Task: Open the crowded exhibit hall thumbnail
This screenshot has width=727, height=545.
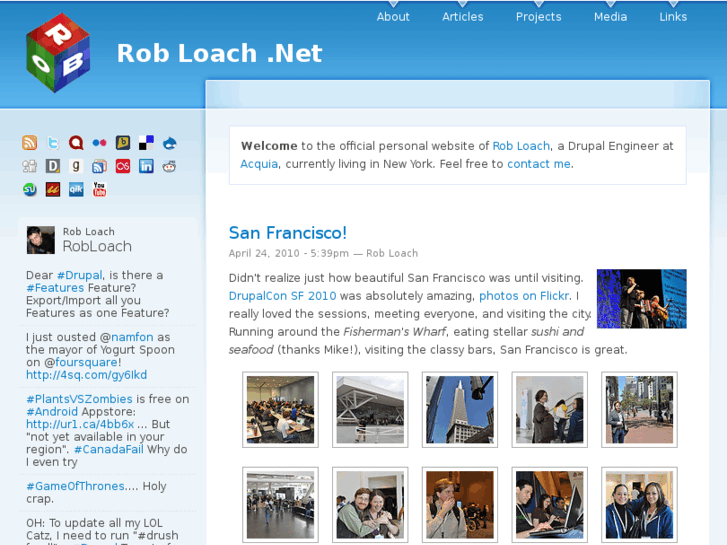Action: click(280, 505)
